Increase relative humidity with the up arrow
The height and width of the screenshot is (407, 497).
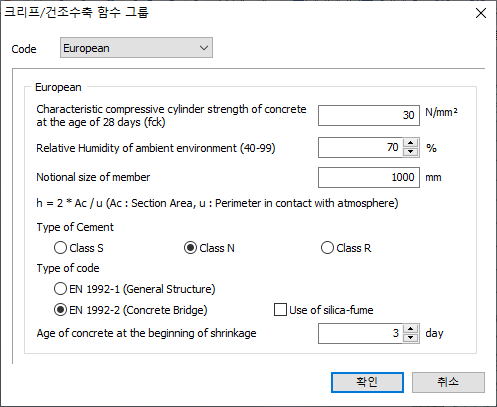[x=411, y=143]
